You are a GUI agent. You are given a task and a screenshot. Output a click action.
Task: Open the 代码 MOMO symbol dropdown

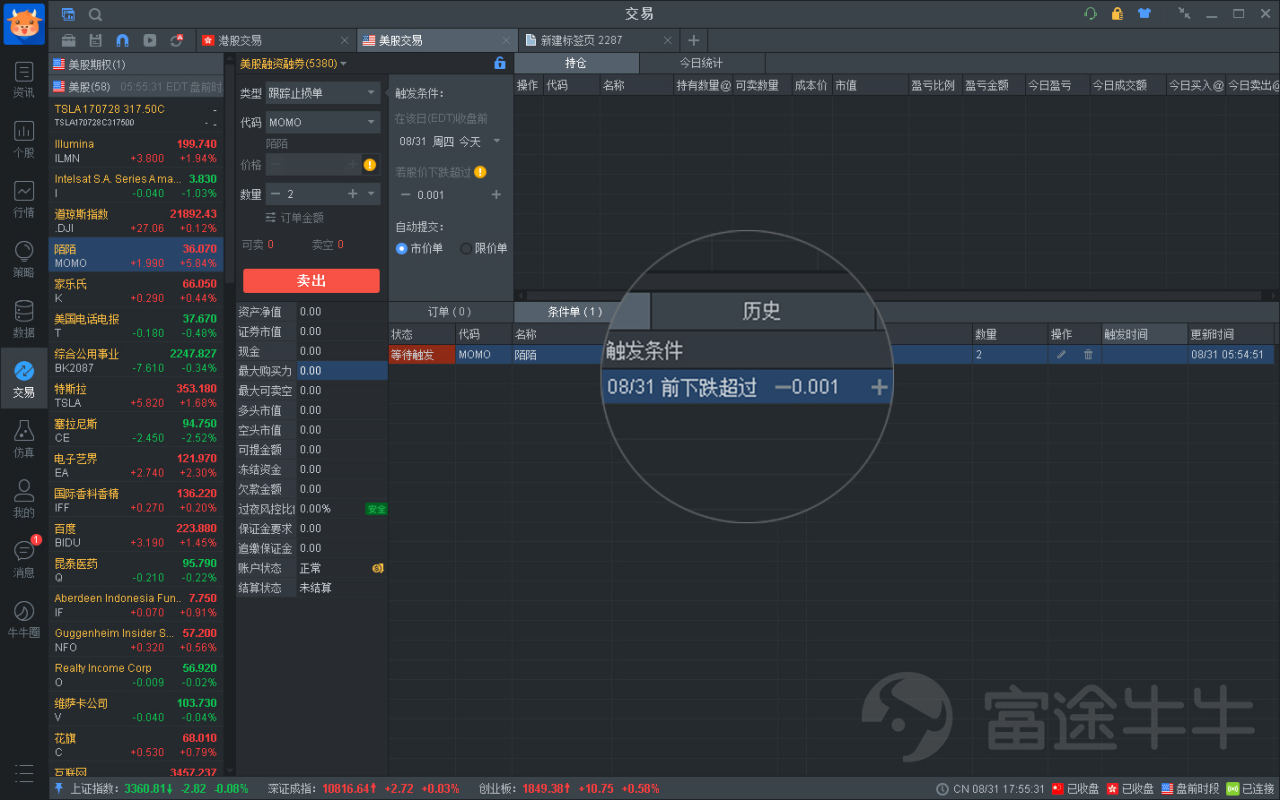[323, 122]
